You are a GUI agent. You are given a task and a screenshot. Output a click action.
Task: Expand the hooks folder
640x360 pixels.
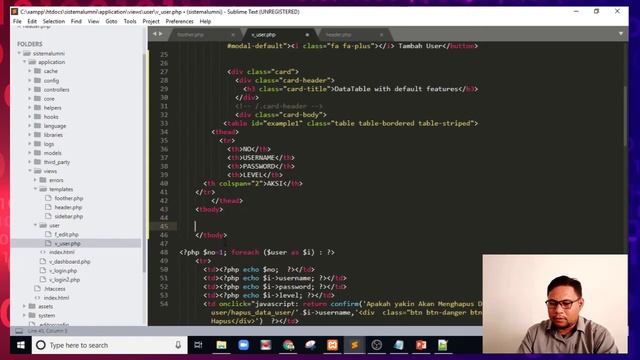pos(30,117)
